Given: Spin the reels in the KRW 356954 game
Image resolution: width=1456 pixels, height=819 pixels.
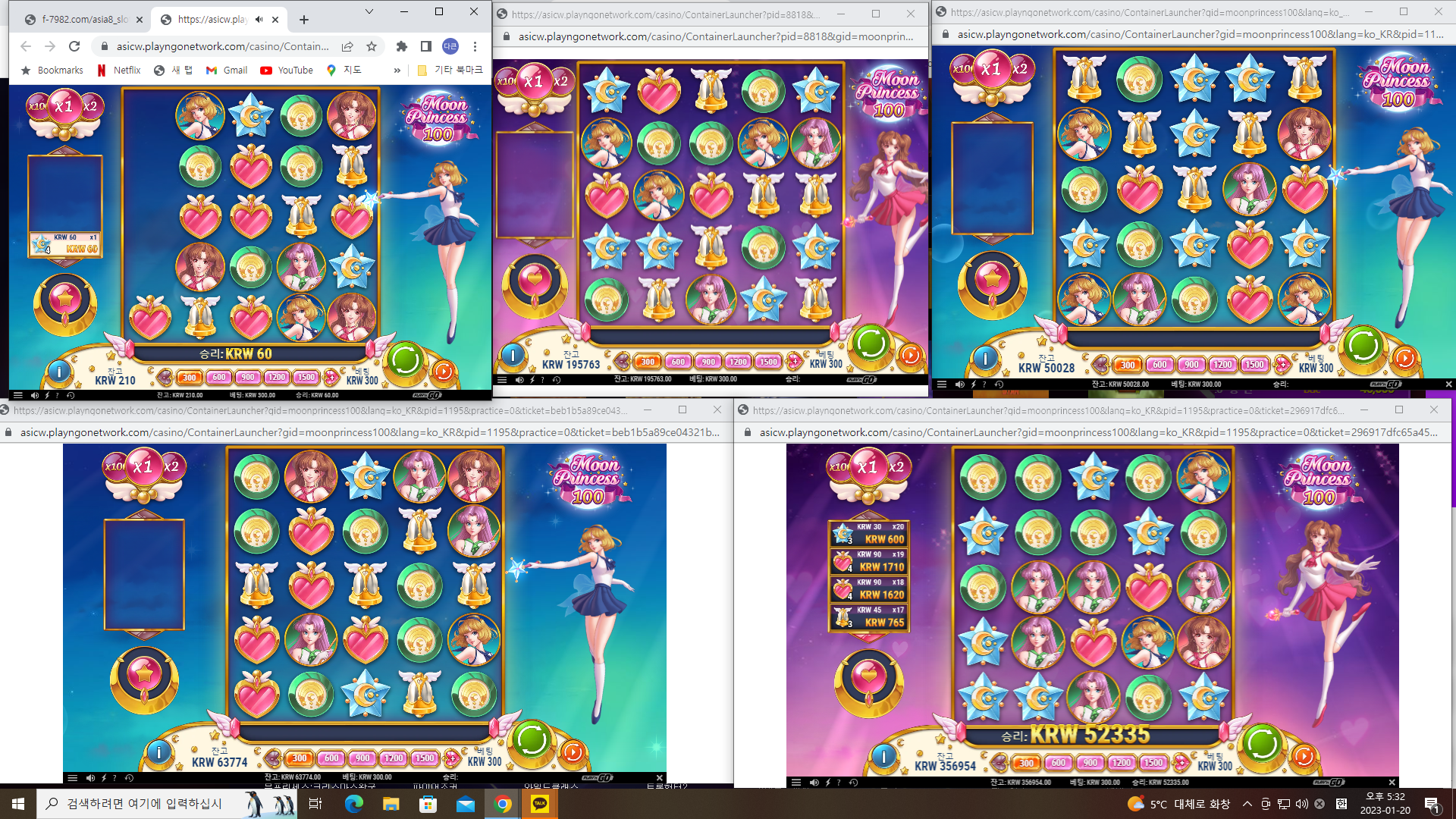Looking at the screenshot, I should point(1262,743).
